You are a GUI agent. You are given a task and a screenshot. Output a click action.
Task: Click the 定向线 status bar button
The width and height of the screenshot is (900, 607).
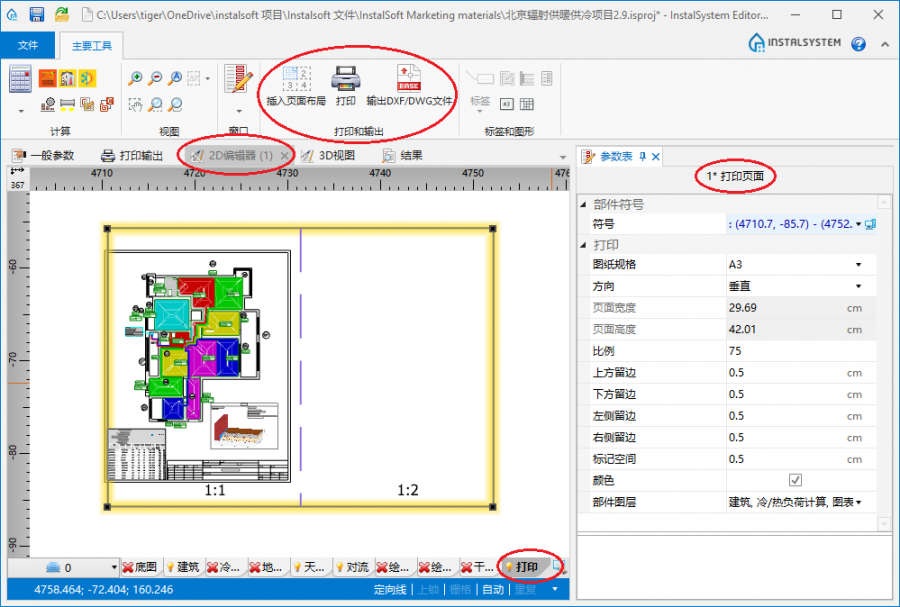[x=391, y=590]
